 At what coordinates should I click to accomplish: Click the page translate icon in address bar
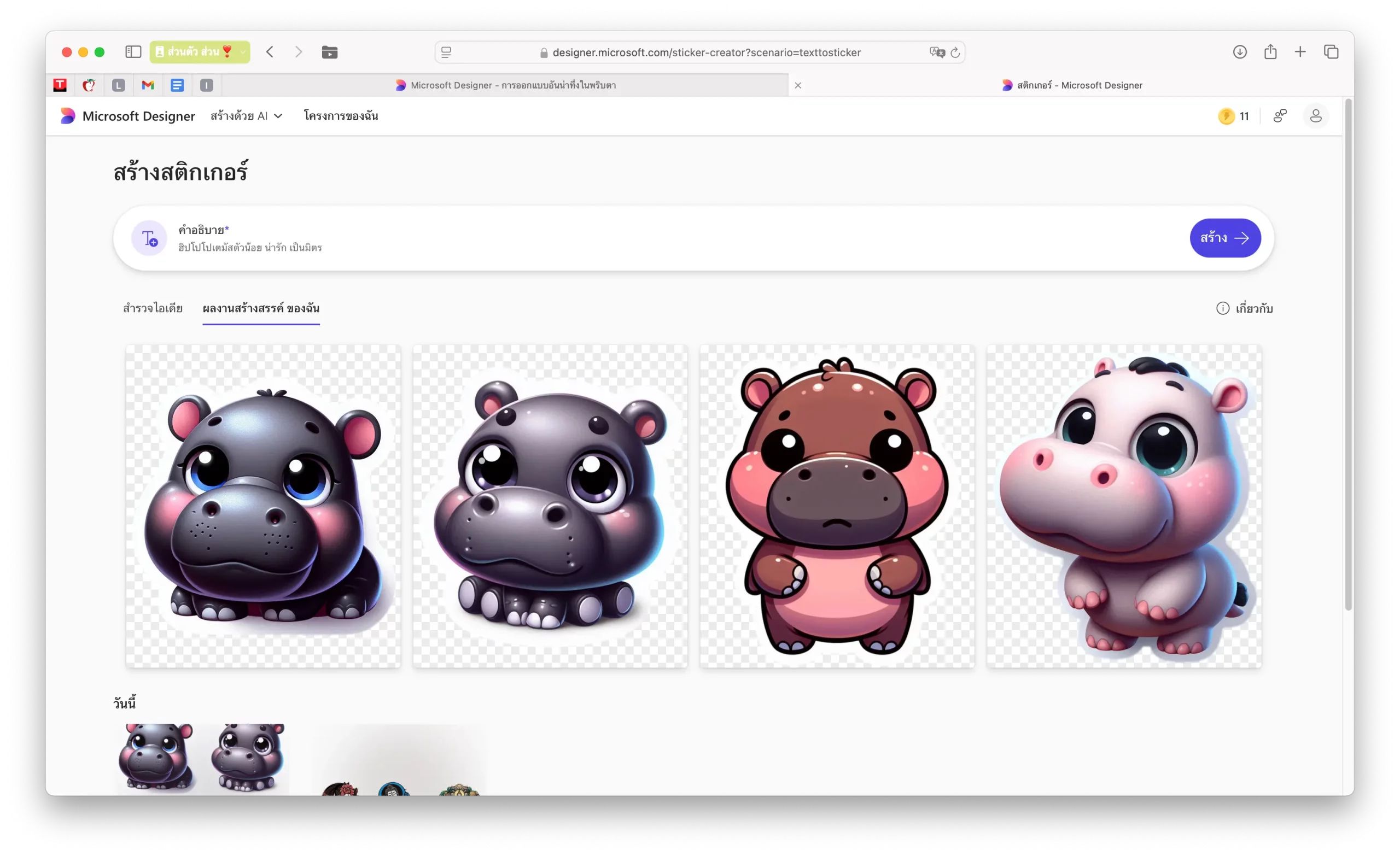[x=936, y=52]
